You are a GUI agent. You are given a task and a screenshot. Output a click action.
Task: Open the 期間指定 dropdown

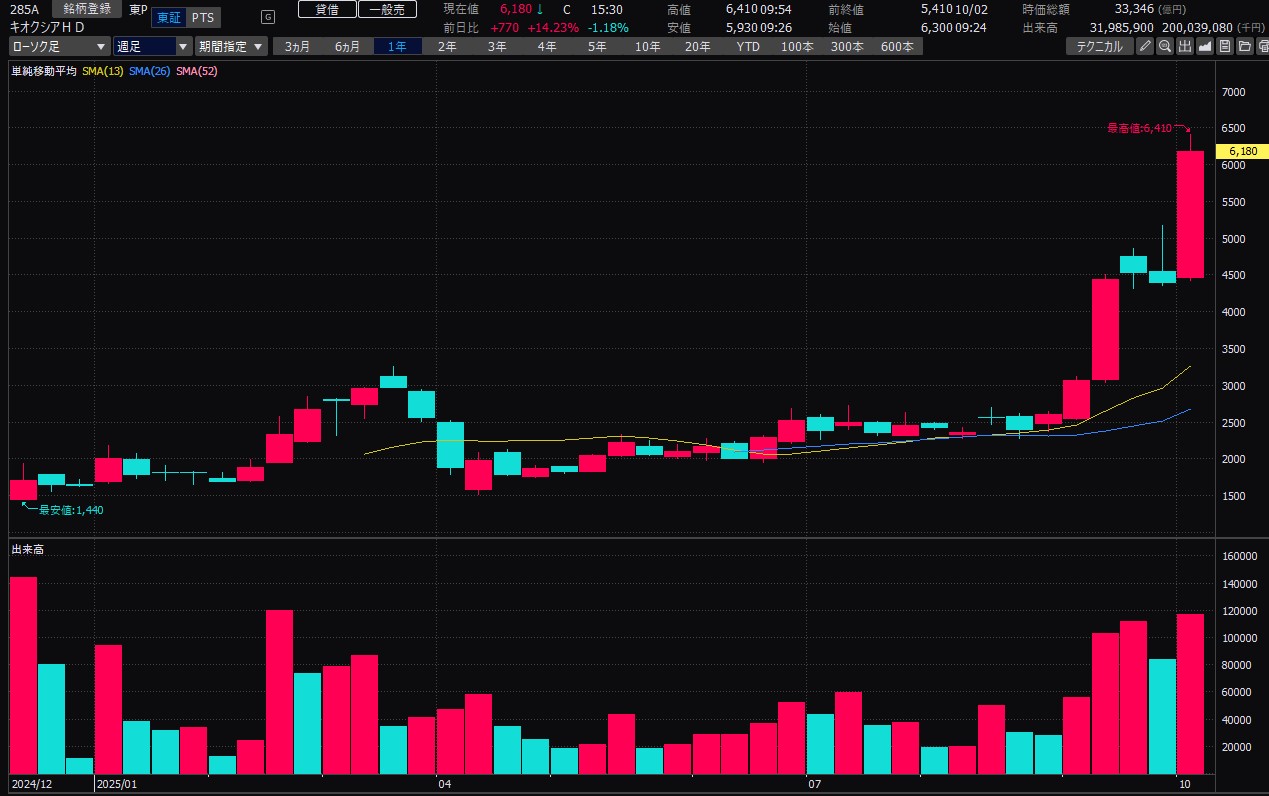point(231,46)
